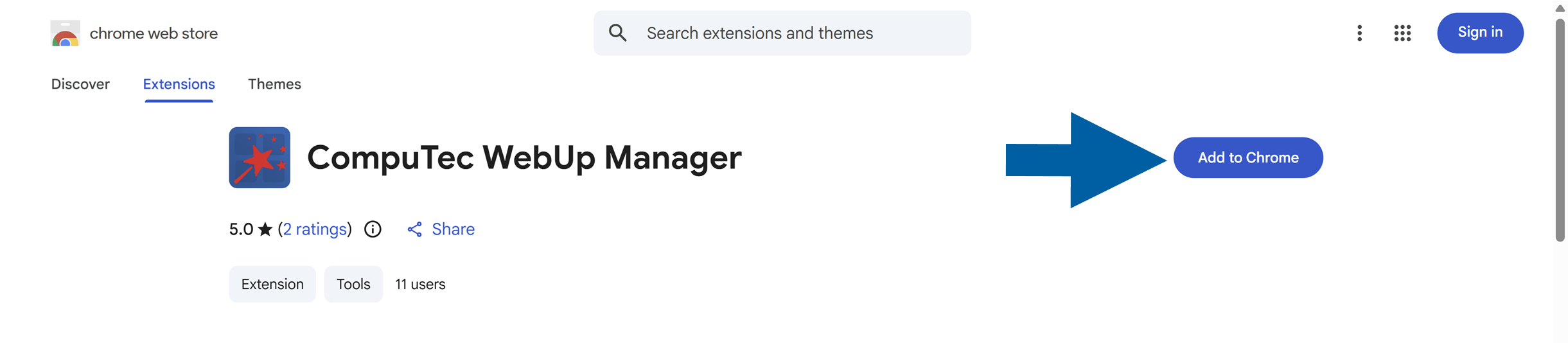The image size is (1568, 343).
Task: Select the Extensions tab
Action: point(179,84)
